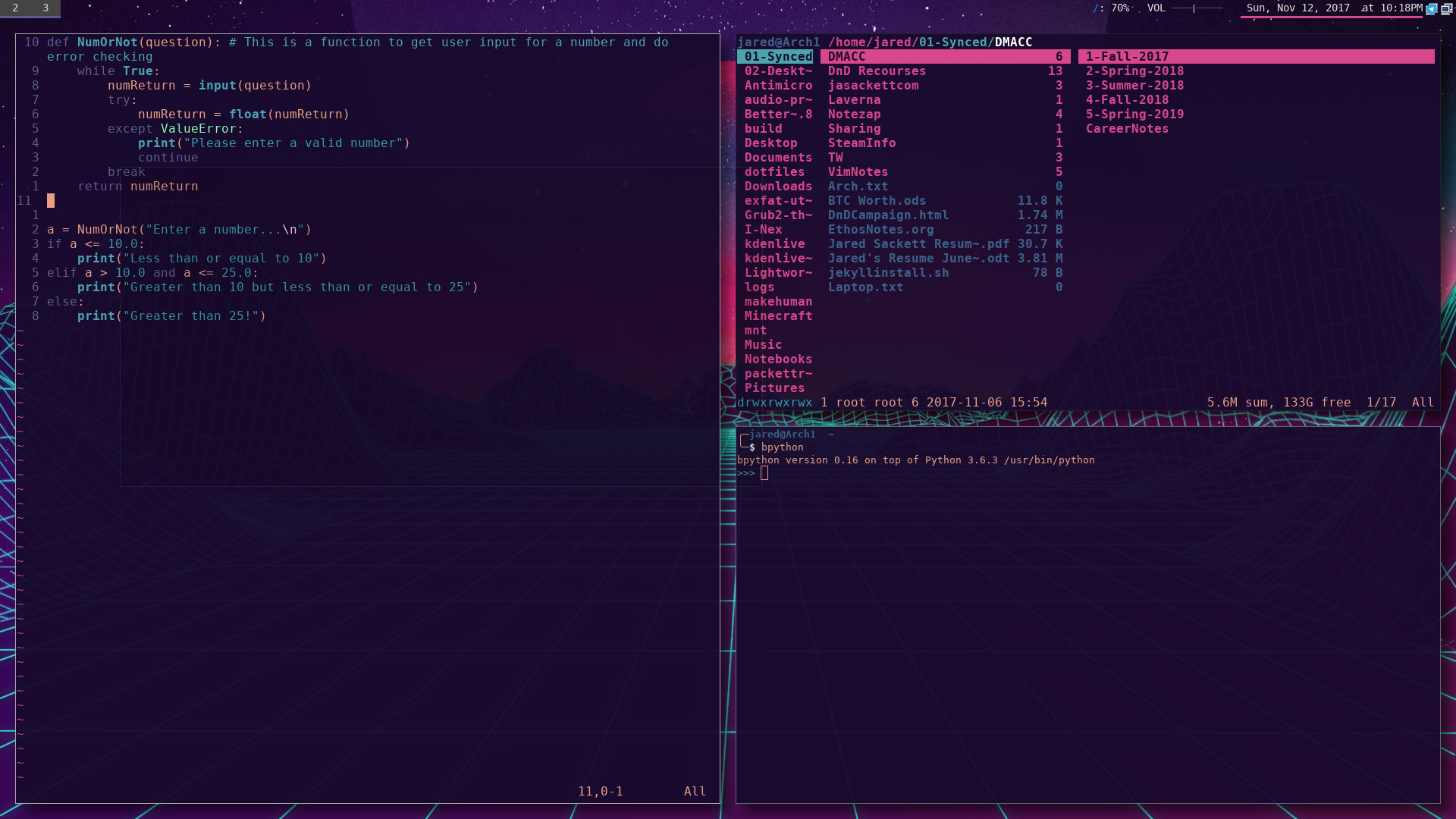
Task: Select the CareerNotes folder
Action: point(1127,129)
